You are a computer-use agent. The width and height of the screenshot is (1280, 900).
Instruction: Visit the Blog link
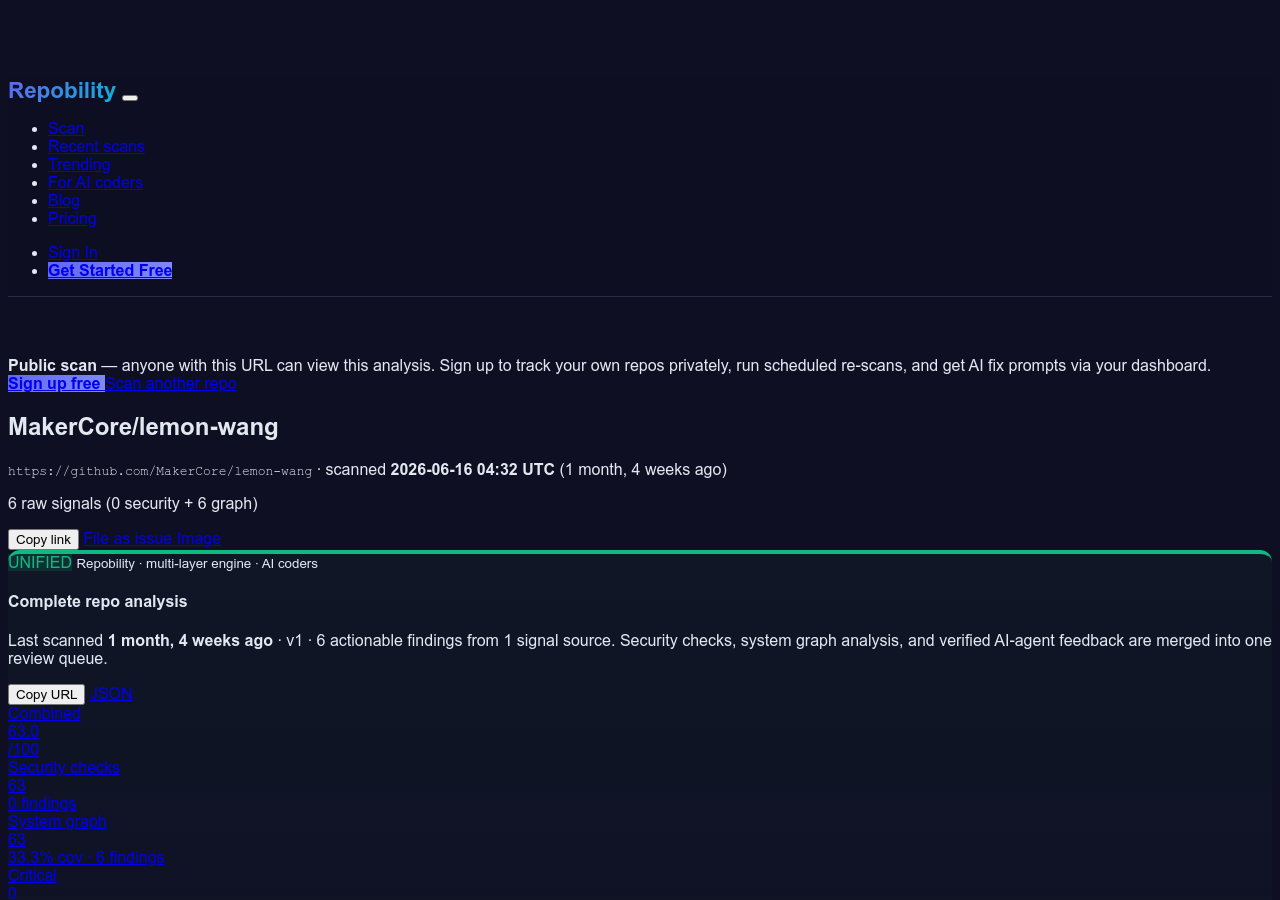tap(64, 200)
